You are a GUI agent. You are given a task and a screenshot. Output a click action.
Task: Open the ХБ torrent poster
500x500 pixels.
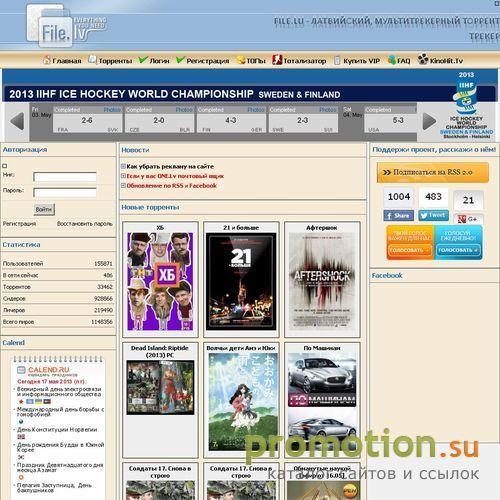[160, 282]
